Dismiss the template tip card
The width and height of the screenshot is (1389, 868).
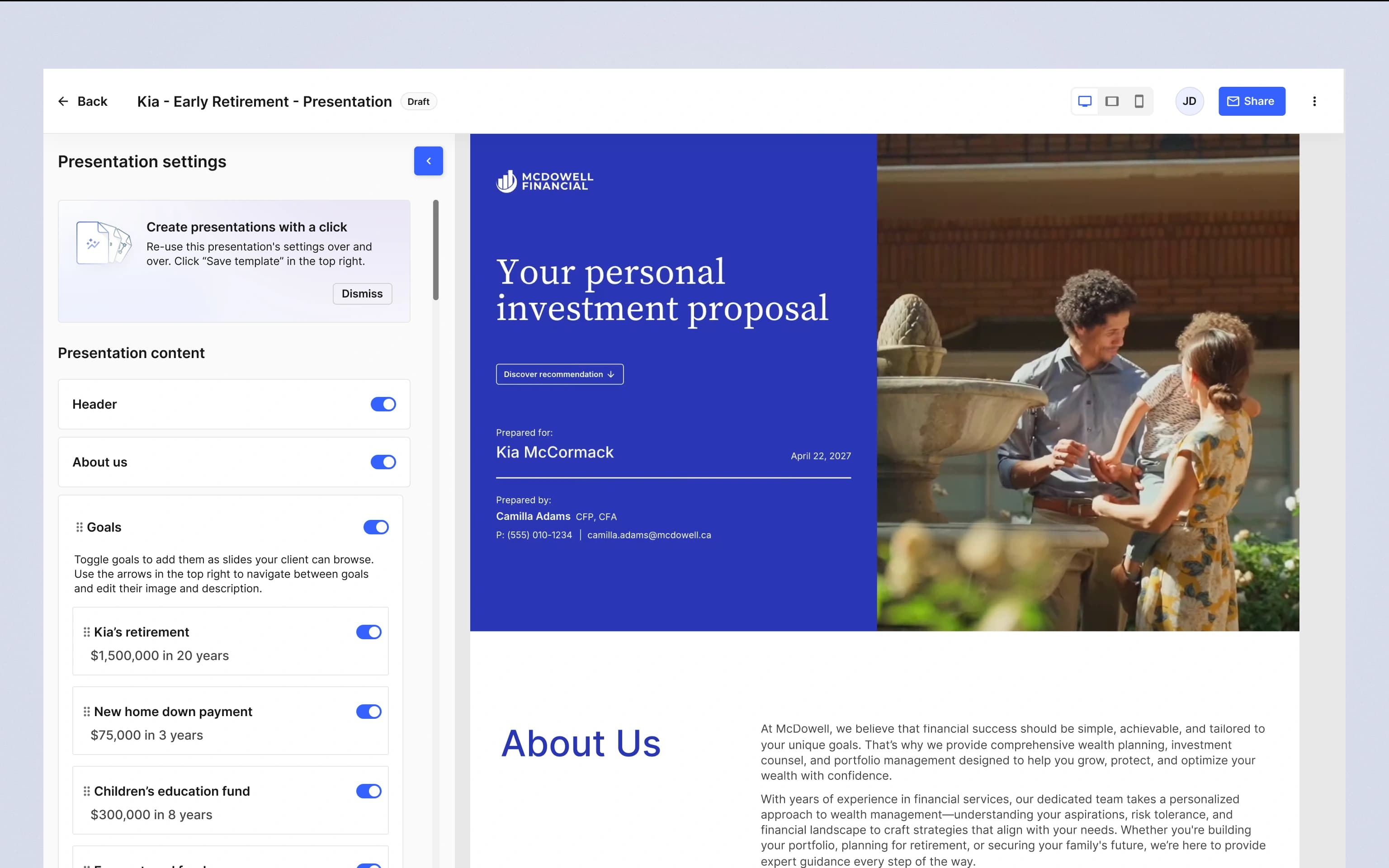click(362, 294)
